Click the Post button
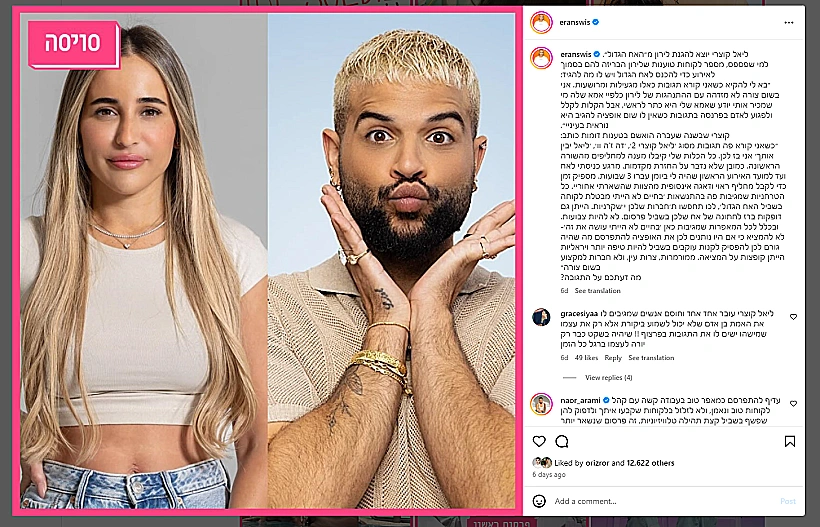The width and height of the screenshot is (820, 527). coord(788,501)
